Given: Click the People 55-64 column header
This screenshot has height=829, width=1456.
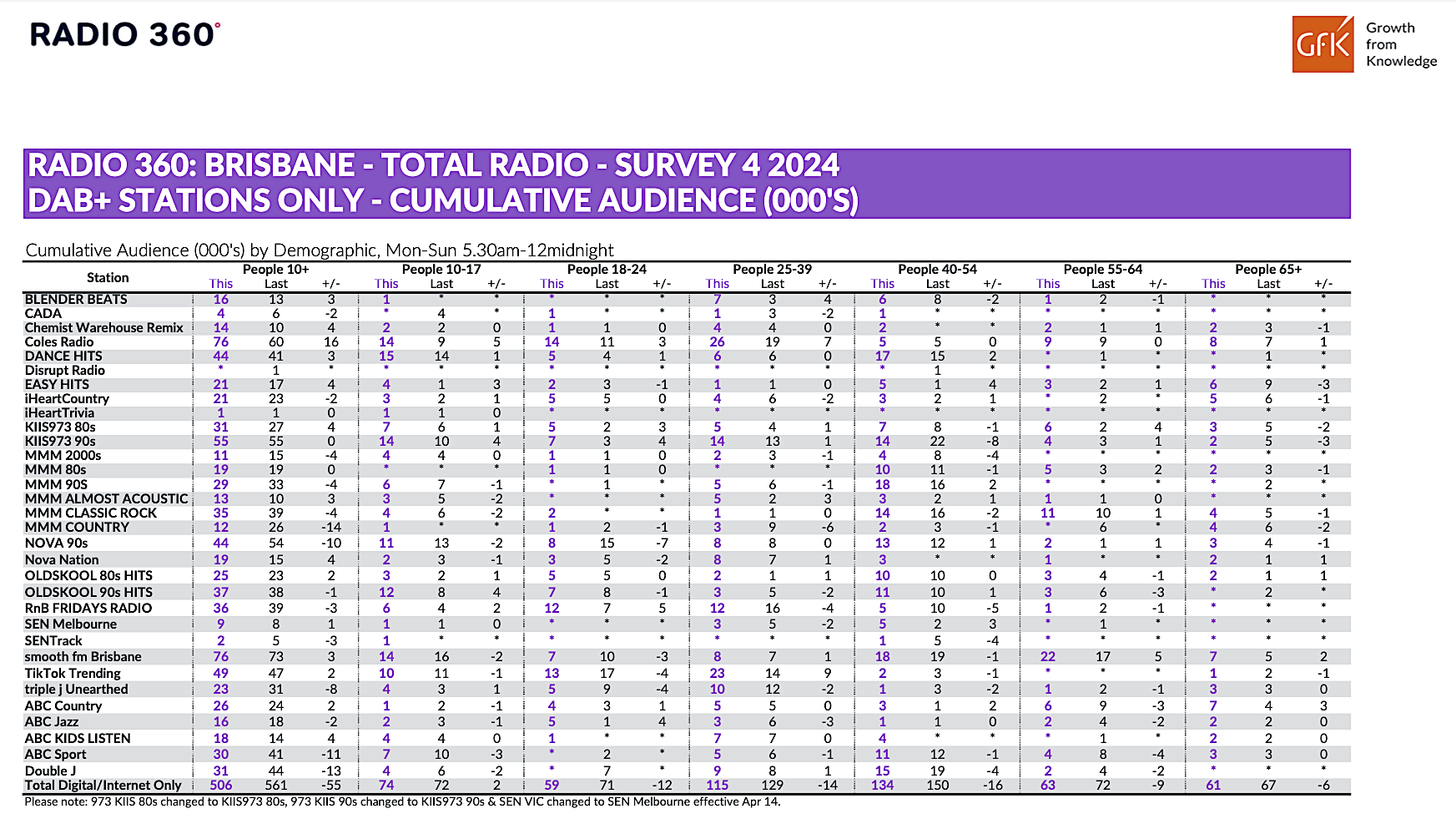Looking at the screenshot, I should 1102,269.
